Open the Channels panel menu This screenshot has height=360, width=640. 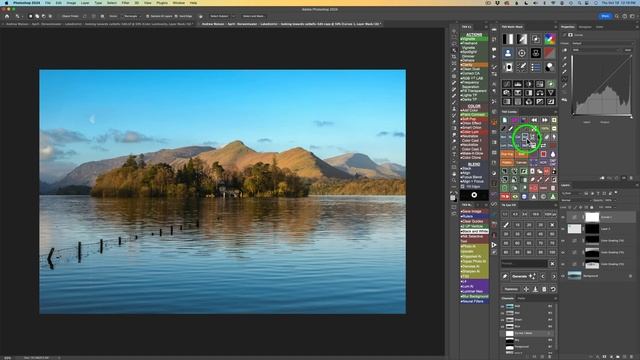click(555, 298)
